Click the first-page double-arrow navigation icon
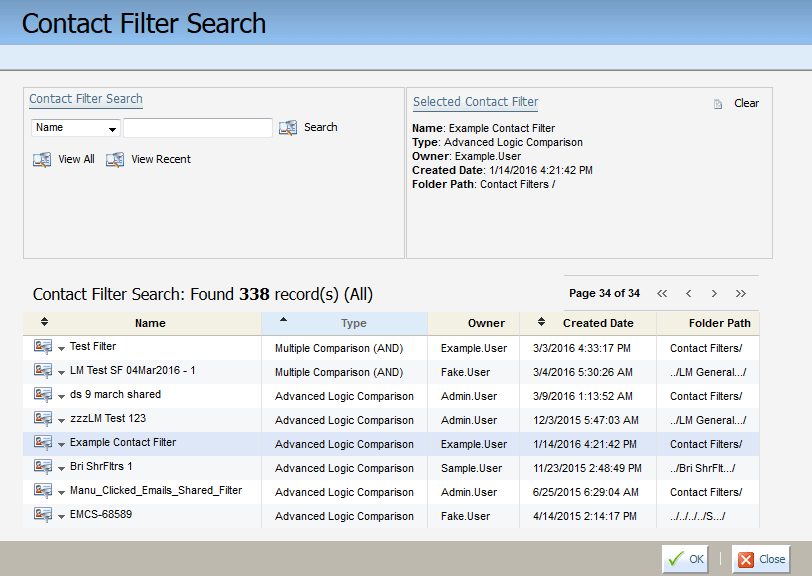 [662, 293]
